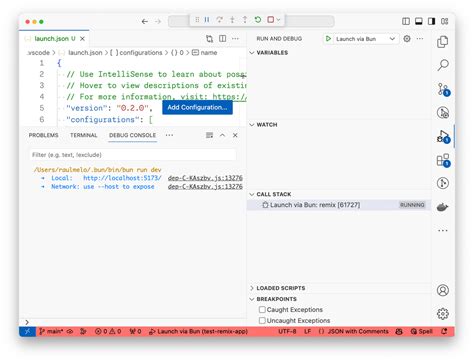Open the Launch via Bun configuration dropdown

tap(365, 39)
